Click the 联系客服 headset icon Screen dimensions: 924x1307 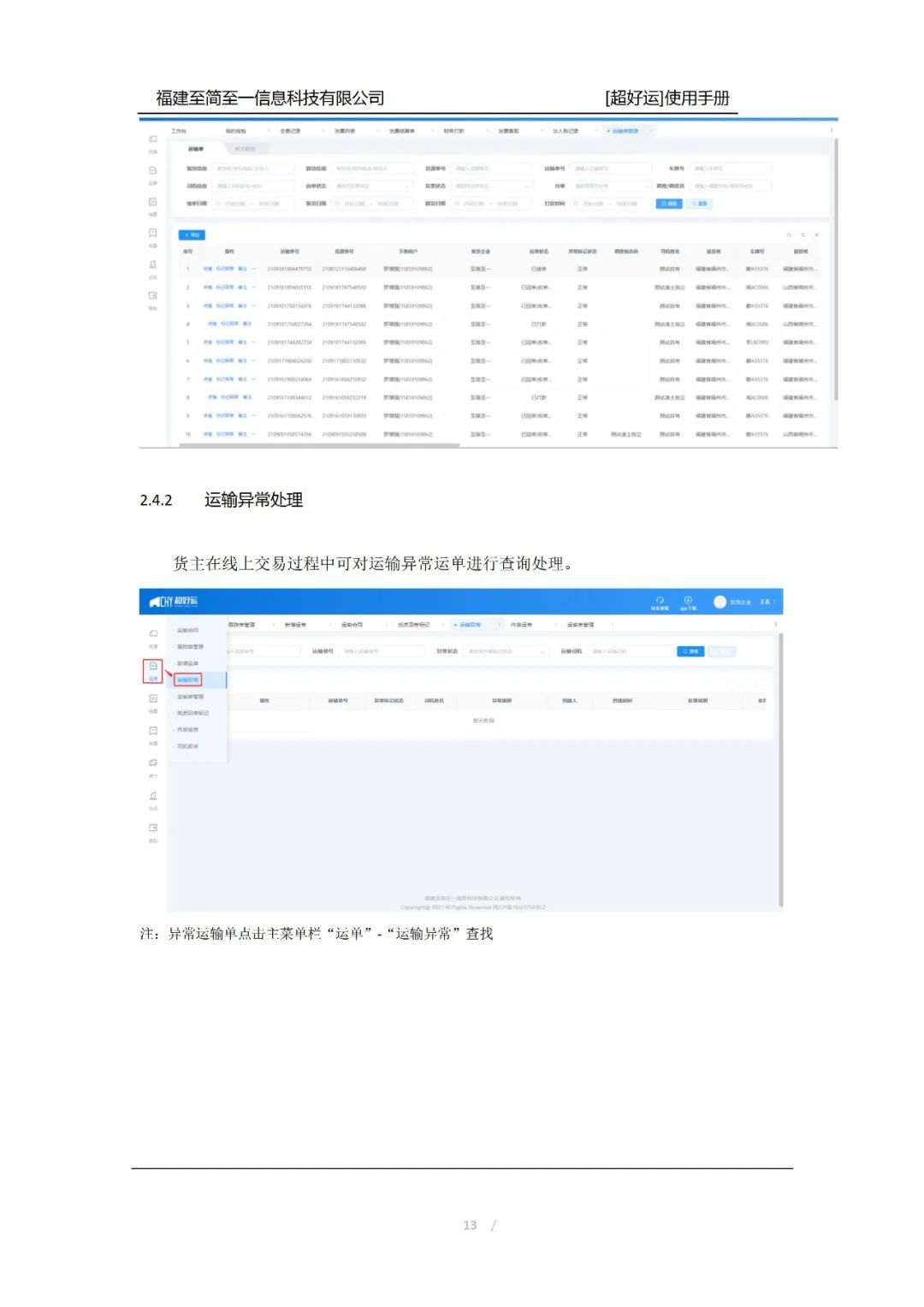click(660, 599)
